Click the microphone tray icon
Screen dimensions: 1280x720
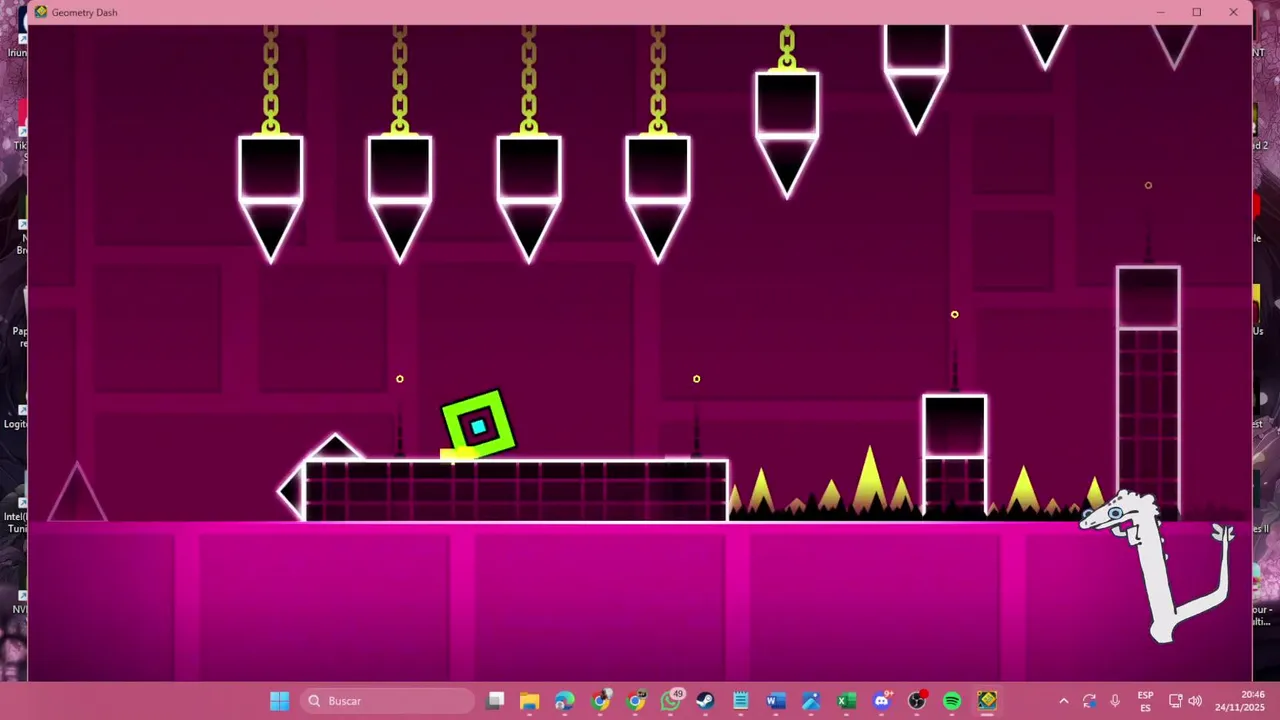1115,701
